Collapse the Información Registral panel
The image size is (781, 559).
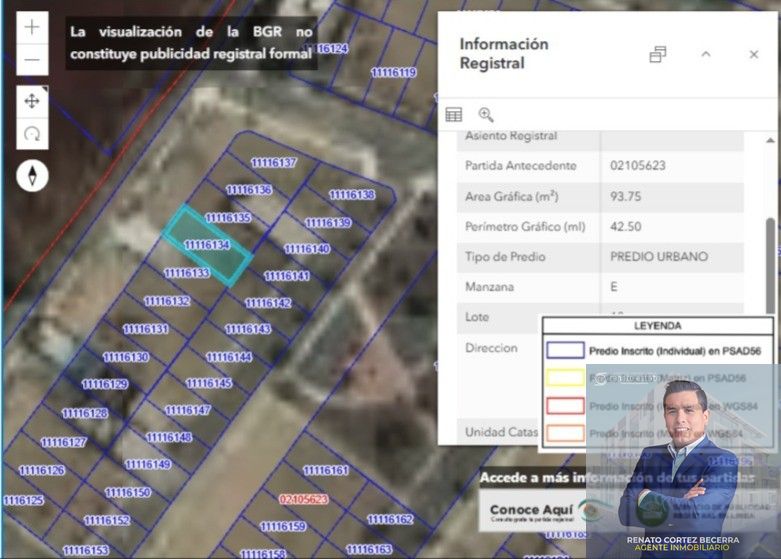click(x=706, y=54)
